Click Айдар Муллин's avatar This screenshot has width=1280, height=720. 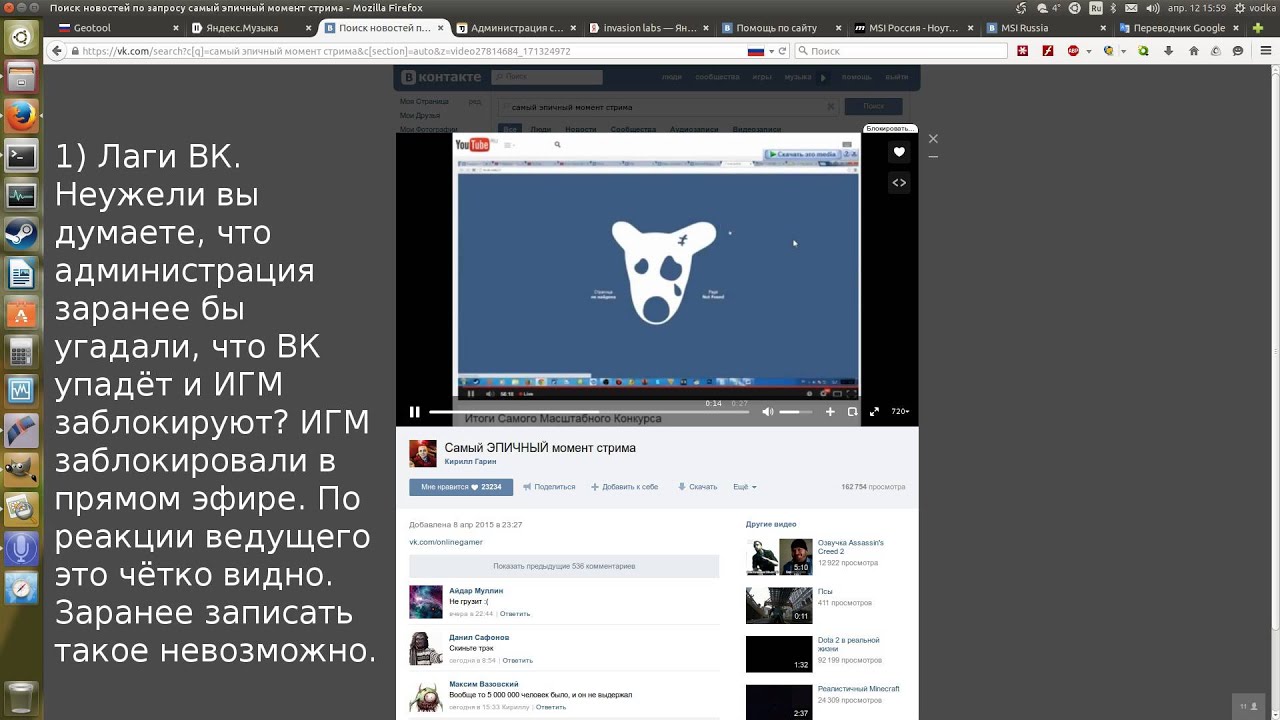tap(426, 602)
